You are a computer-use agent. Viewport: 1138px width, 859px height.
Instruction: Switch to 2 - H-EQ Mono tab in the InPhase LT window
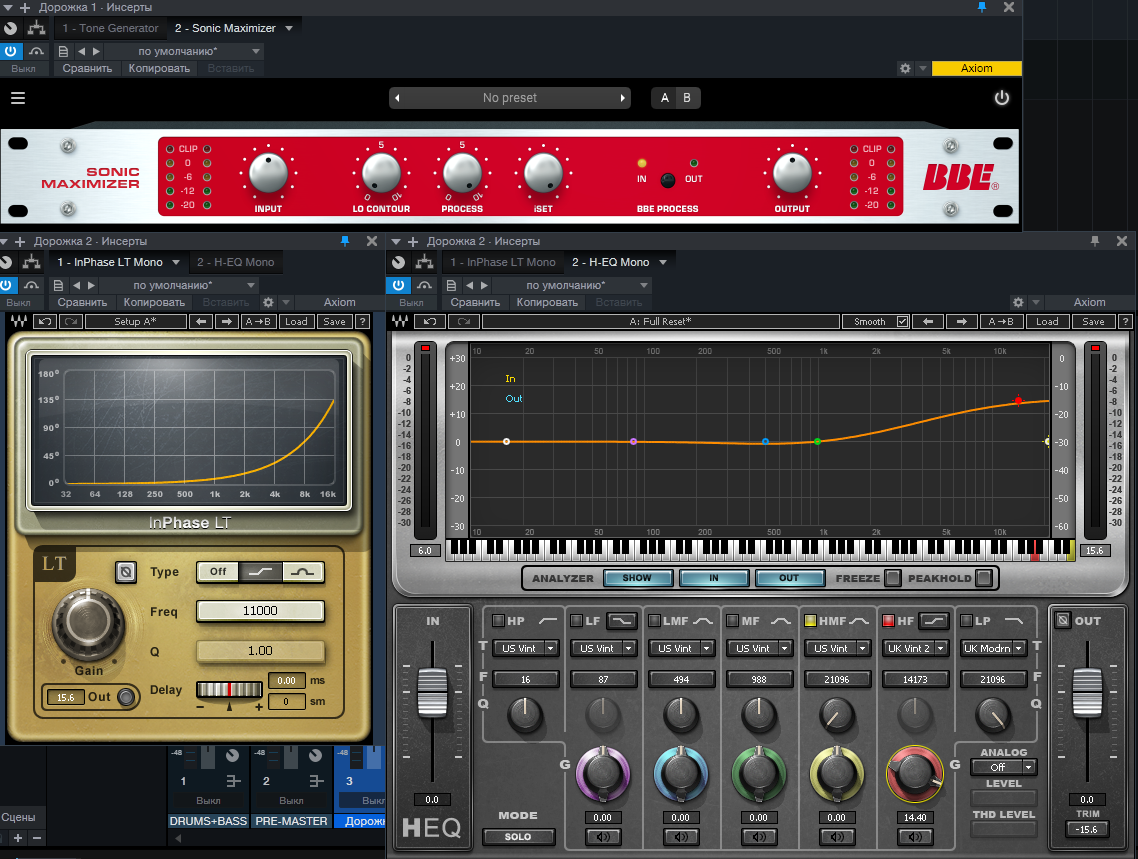(x=236, y=263)
